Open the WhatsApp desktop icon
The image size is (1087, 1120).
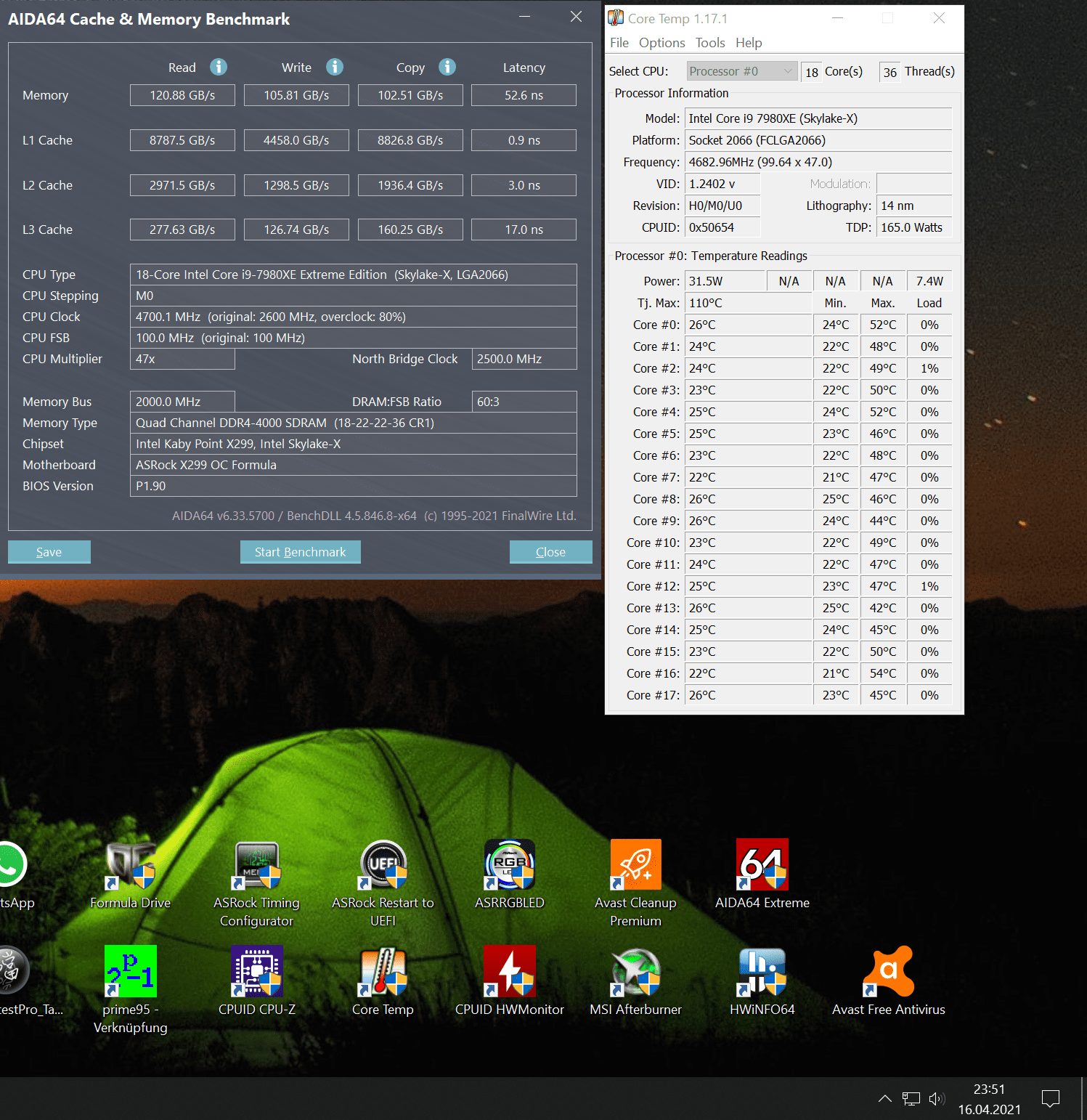click(x=13, y=875)
